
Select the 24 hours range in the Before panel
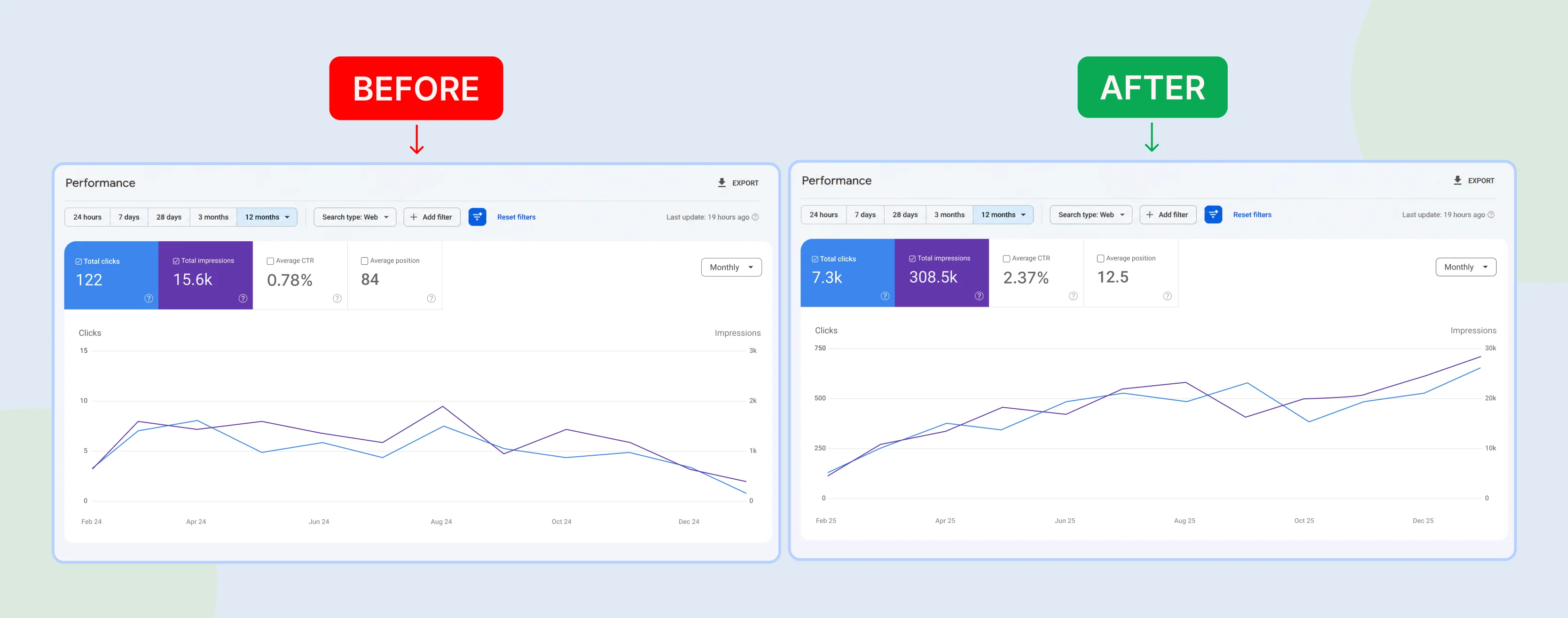(x=87, y=217)
